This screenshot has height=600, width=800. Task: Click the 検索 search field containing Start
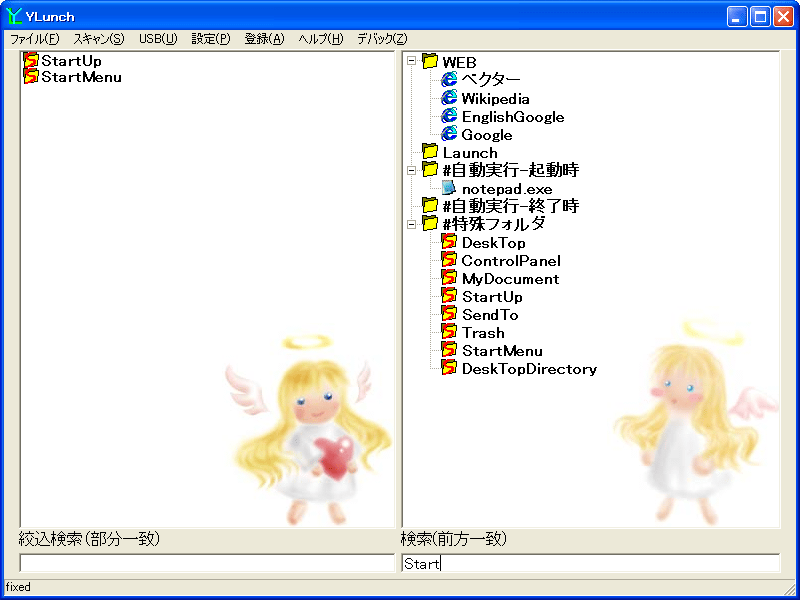590,563
